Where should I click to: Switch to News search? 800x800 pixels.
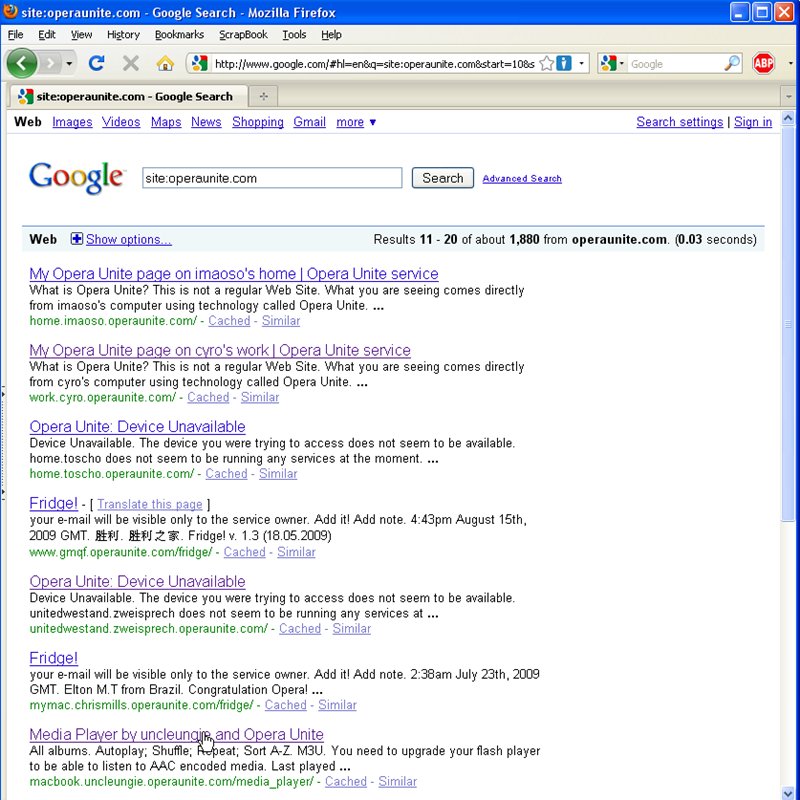click(206, 122)
